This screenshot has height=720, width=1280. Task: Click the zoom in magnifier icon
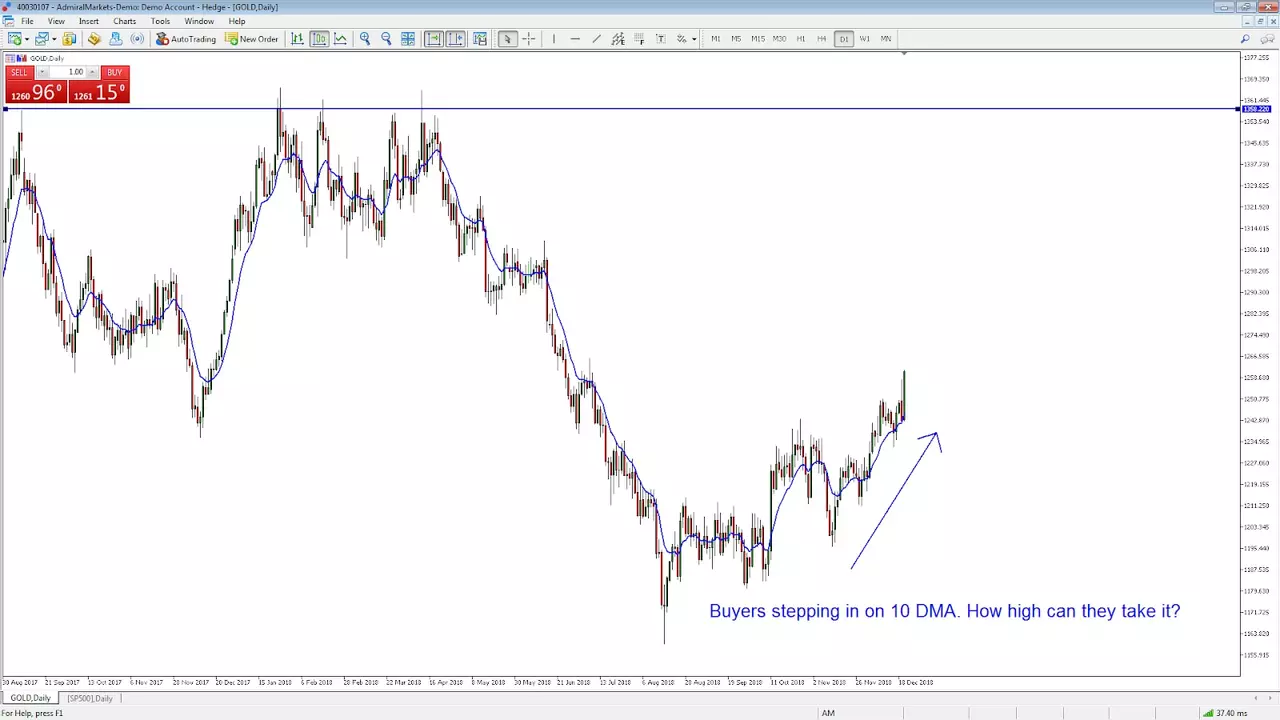[365, 39]
